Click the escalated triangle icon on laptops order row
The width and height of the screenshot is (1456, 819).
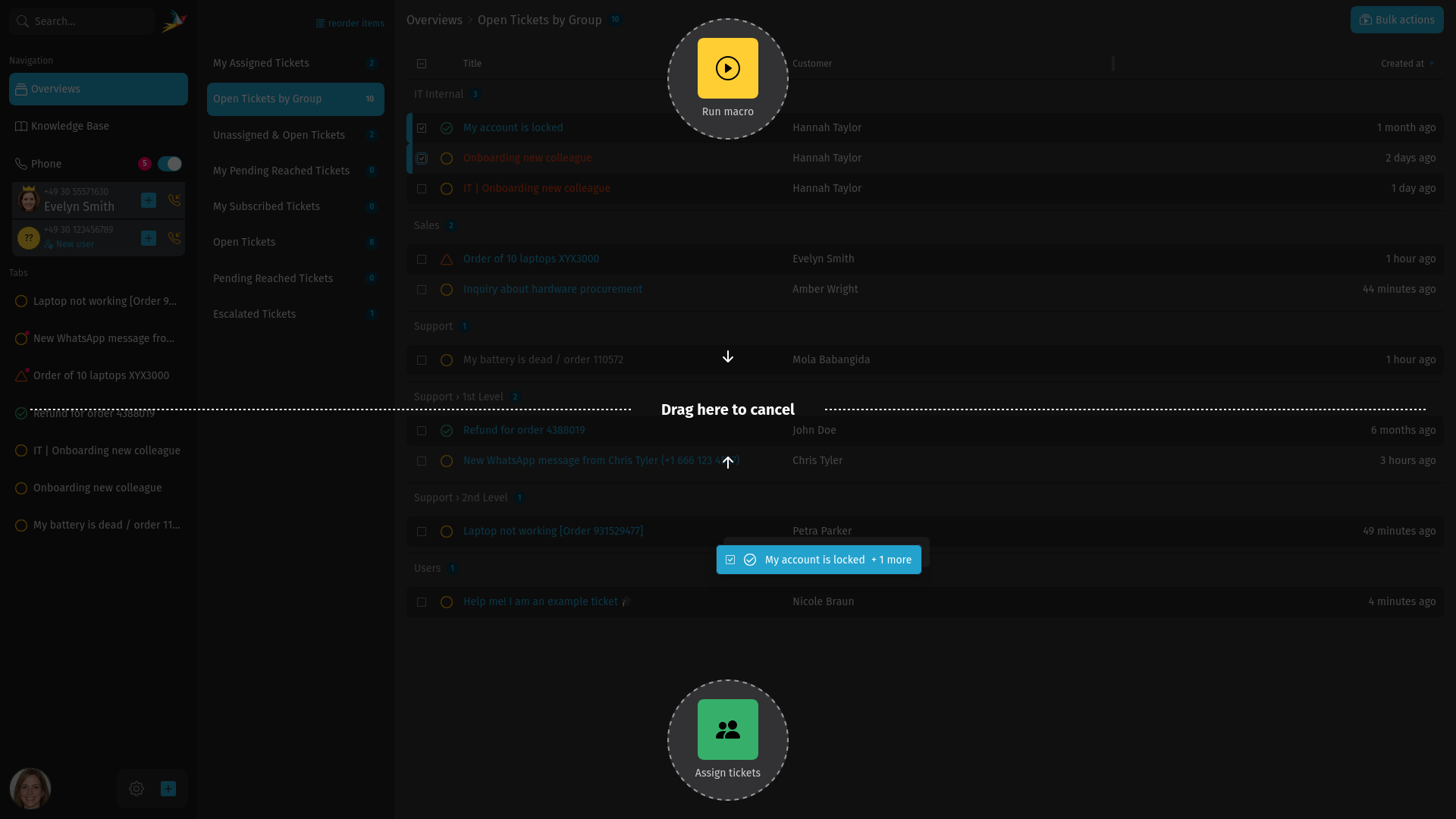(x=447, y=259)
